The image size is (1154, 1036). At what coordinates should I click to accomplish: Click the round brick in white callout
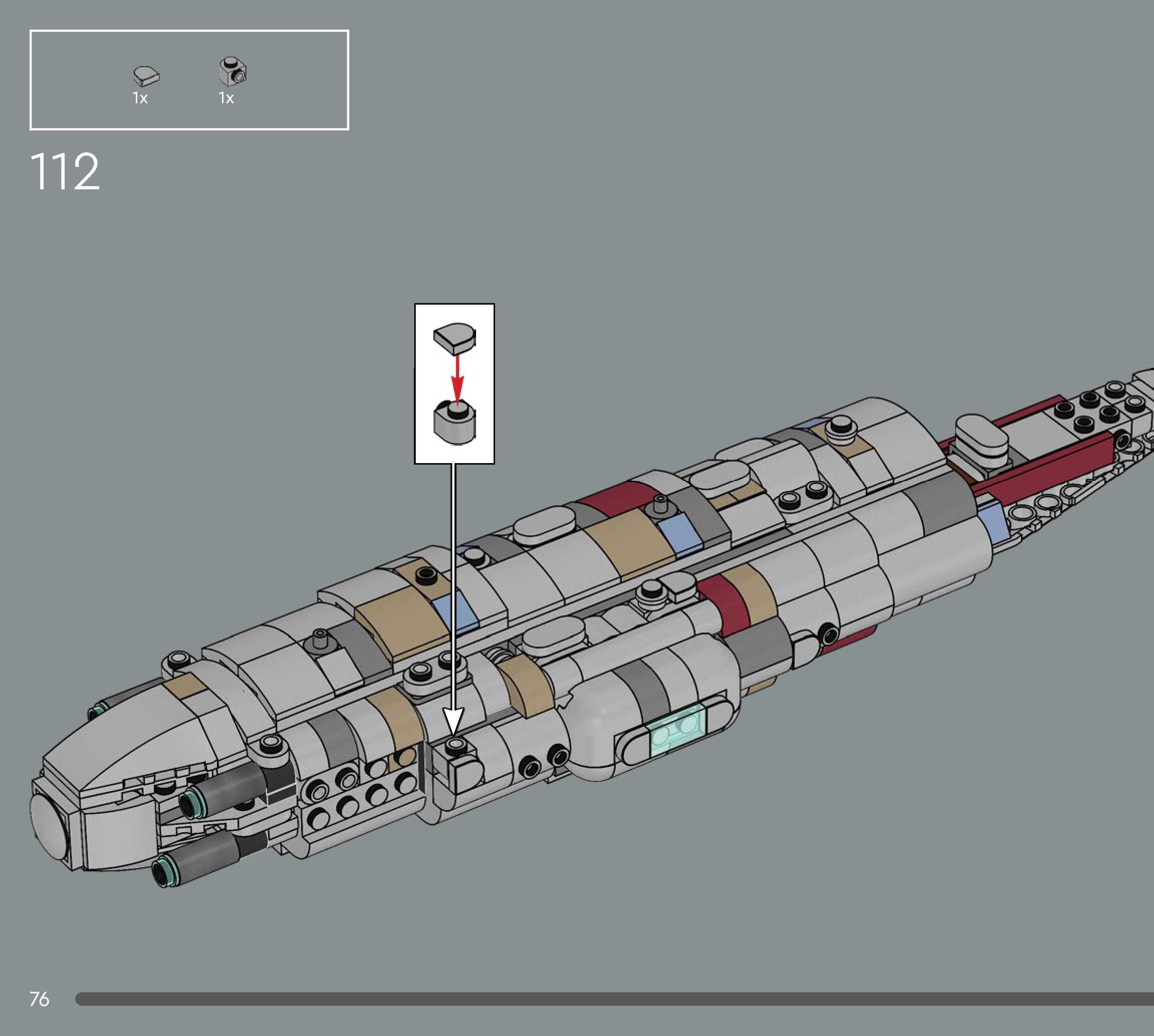coord(454,423)
